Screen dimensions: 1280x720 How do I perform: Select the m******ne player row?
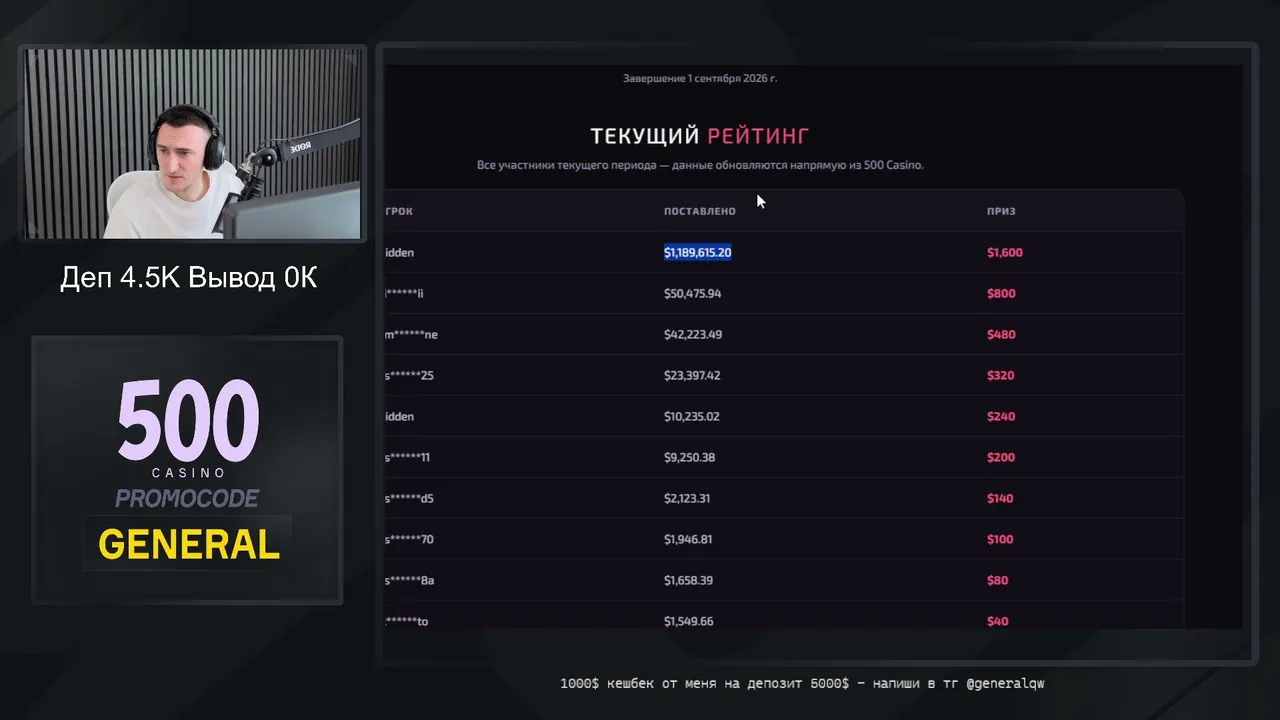coord(783,334)
